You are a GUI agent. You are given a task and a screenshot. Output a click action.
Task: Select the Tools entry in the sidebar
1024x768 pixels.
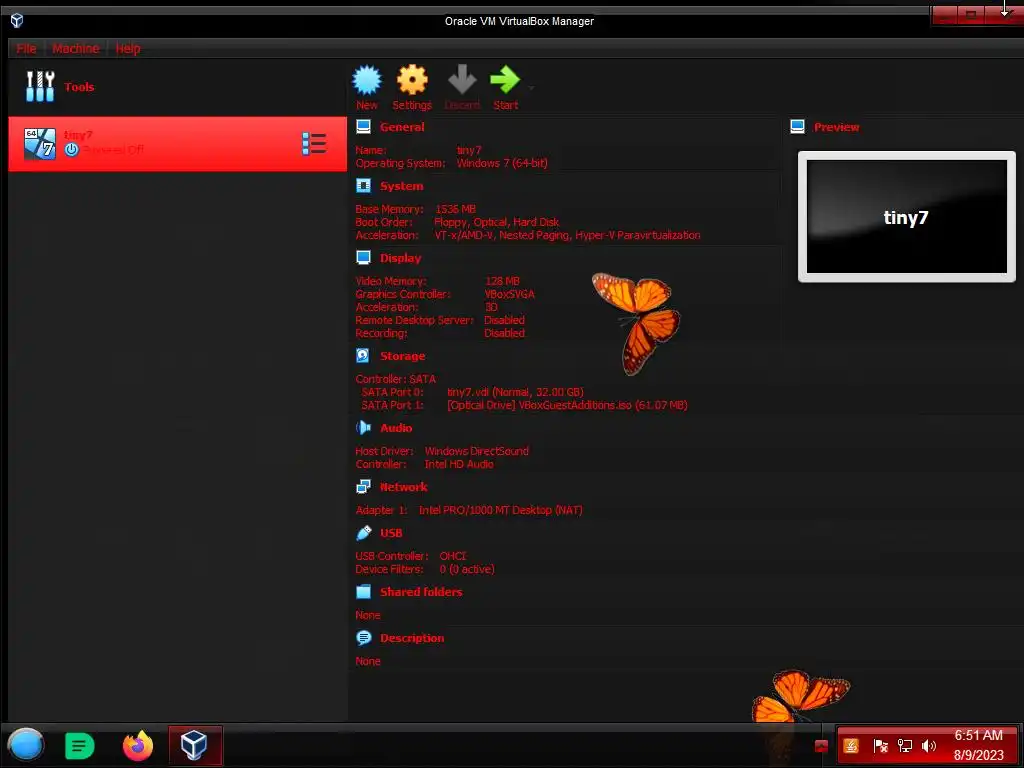point(176,87)
